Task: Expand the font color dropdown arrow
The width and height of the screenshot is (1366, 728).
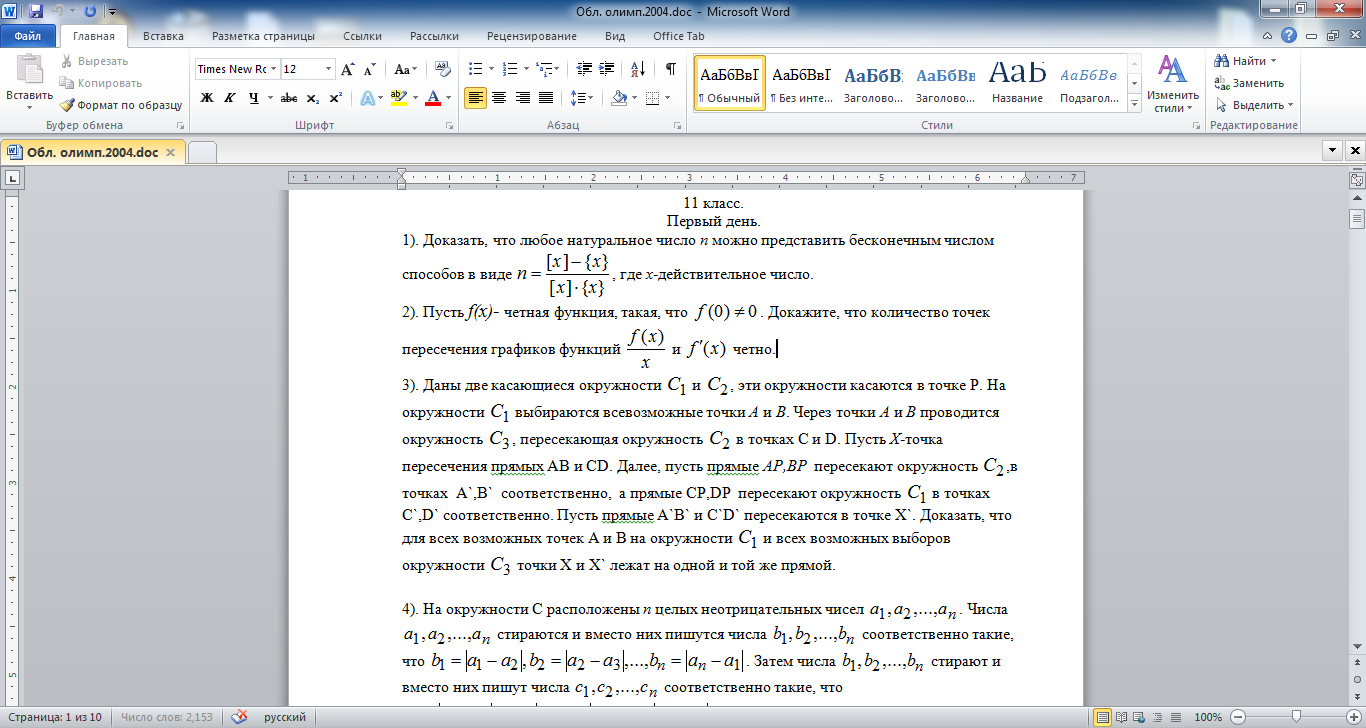Action: click(x=448, y=98)
